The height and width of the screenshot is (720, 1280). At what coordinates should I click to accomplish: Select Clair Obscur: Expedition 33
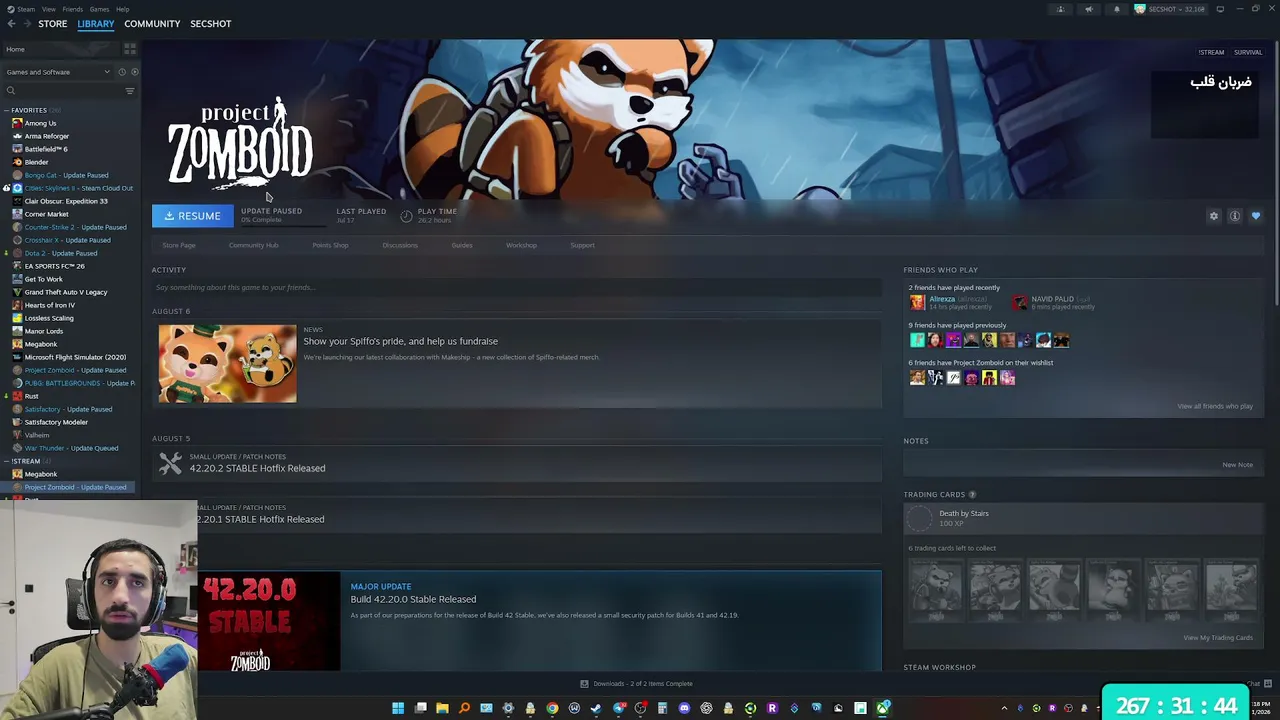coord(66,201)
